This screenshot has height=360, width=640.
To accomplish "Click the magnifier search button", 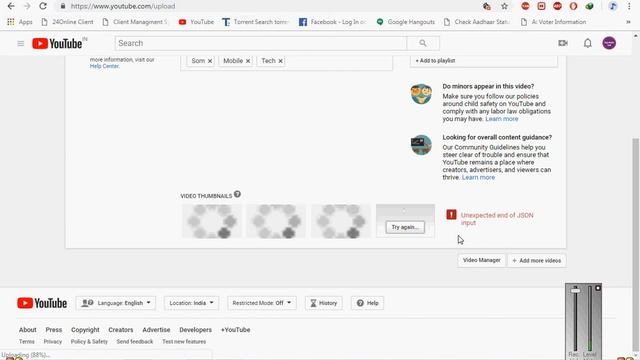I will coord(423,43).
